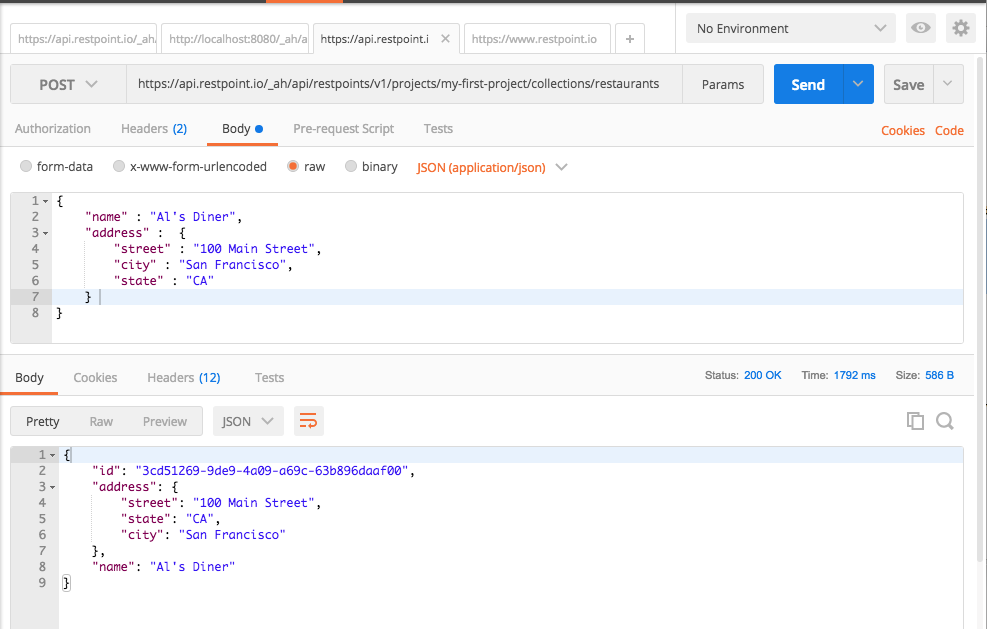Open response Headers (12) tab
987x629 pixels.
point(184,377)
